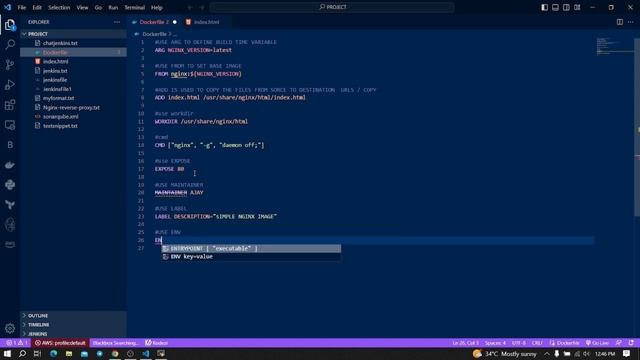Toggle the bottom panel layout icon
Viewport: 640px width, 360px height.
pos(556,7)
